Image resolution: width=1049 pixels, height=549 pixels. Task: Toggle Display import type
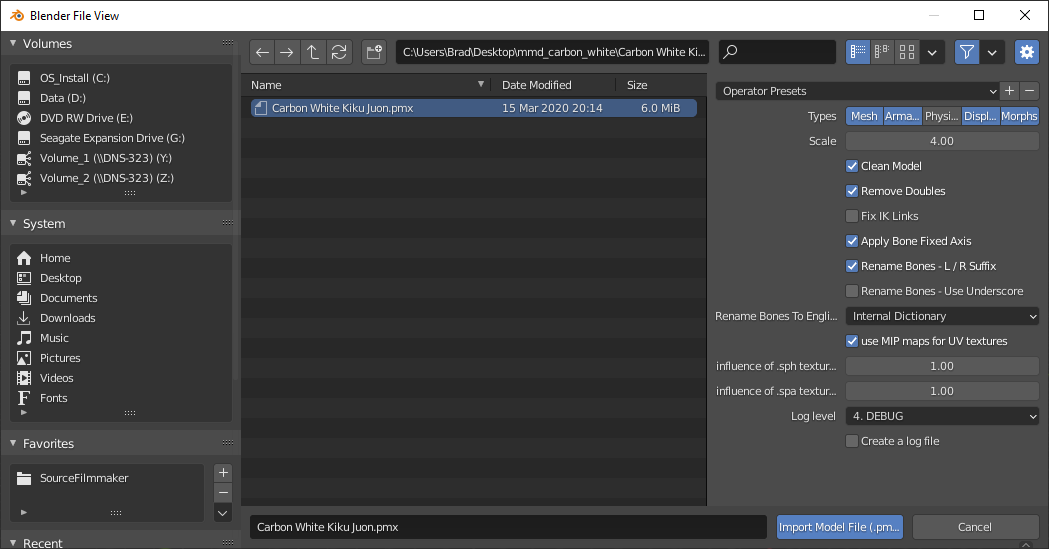click(980, 116)
